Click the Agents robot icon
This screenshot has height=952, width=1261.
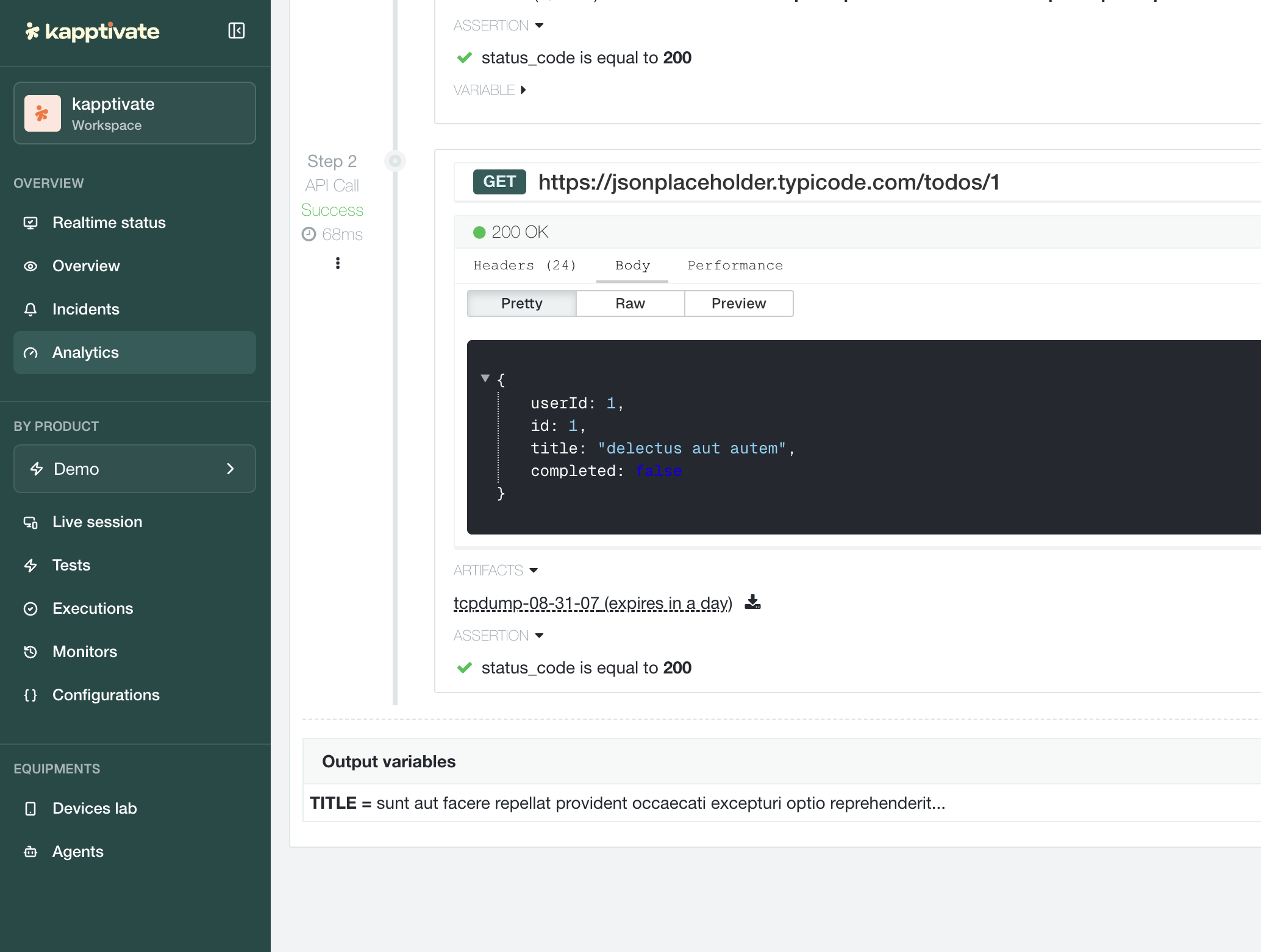30,852
